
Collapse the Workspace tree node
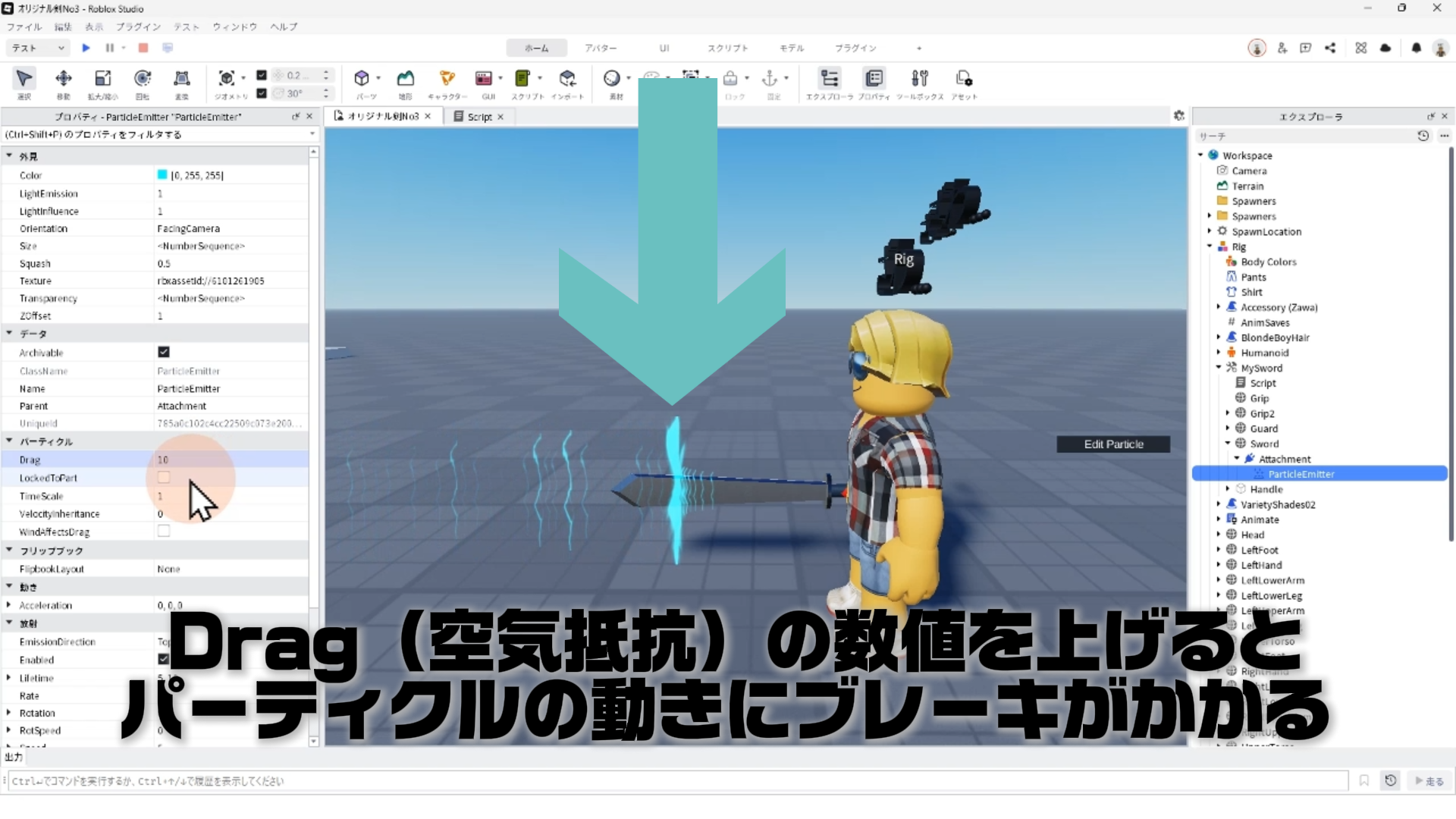(1201, 155)
